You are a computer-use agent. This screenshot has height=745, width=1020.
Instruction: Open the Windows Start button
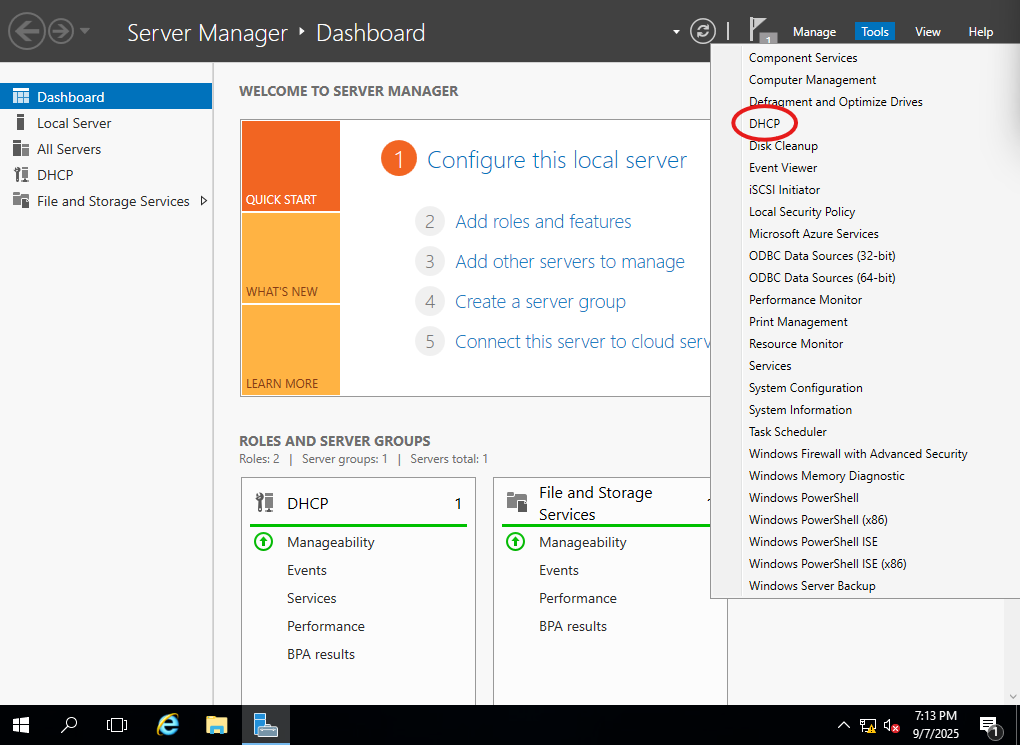(x=21, y=725)
